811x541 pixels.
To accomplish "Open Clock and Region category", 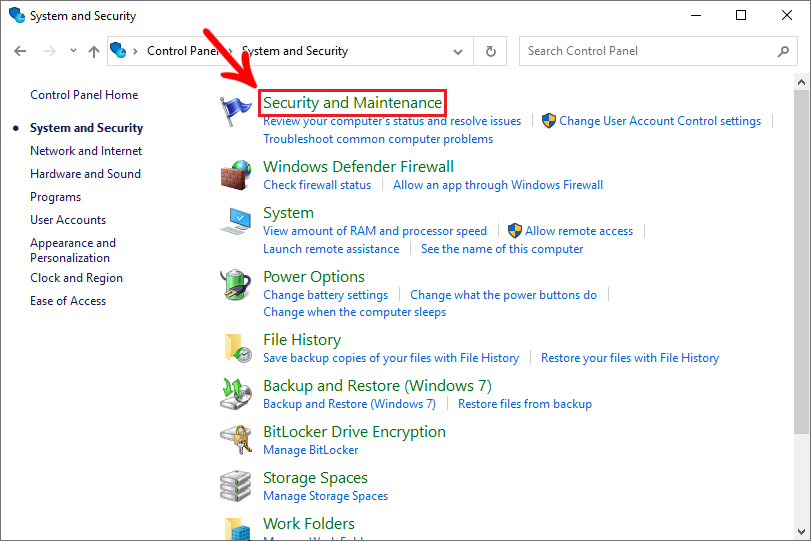I will (x=77, y=278).
